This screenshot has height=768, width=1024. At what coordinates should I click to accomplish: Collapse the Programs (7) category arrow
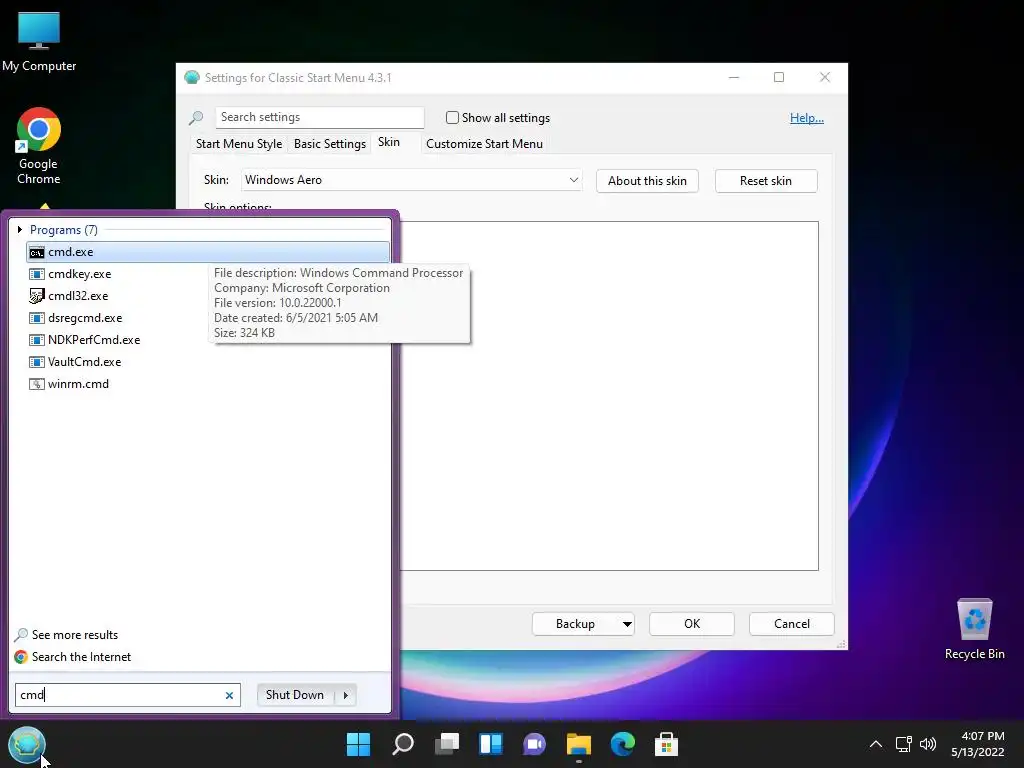pyautogui.click(x=20, y=230)
